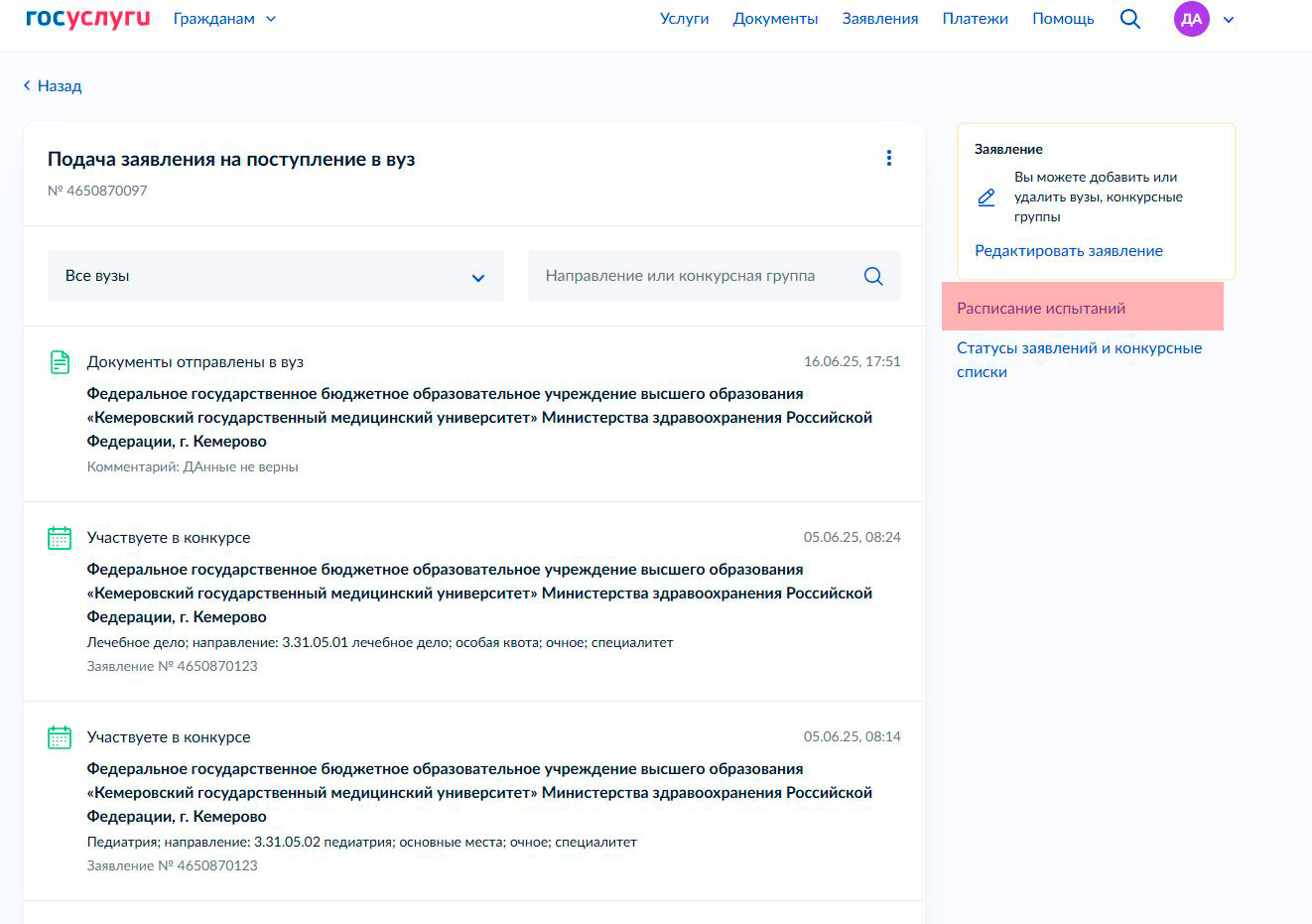Go back via the Назад link

[x=53, y=86]
